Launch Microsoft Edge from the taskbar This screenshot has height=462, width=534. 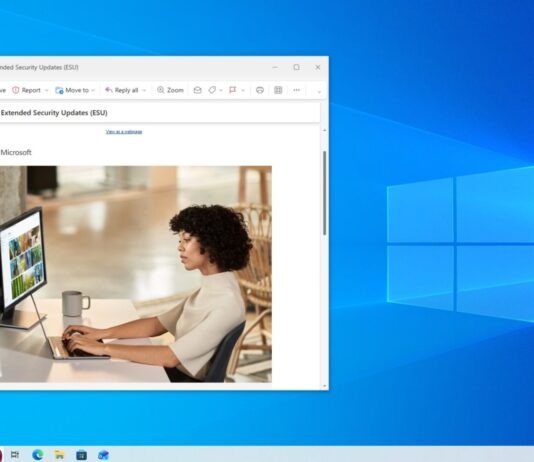(37, 455)
